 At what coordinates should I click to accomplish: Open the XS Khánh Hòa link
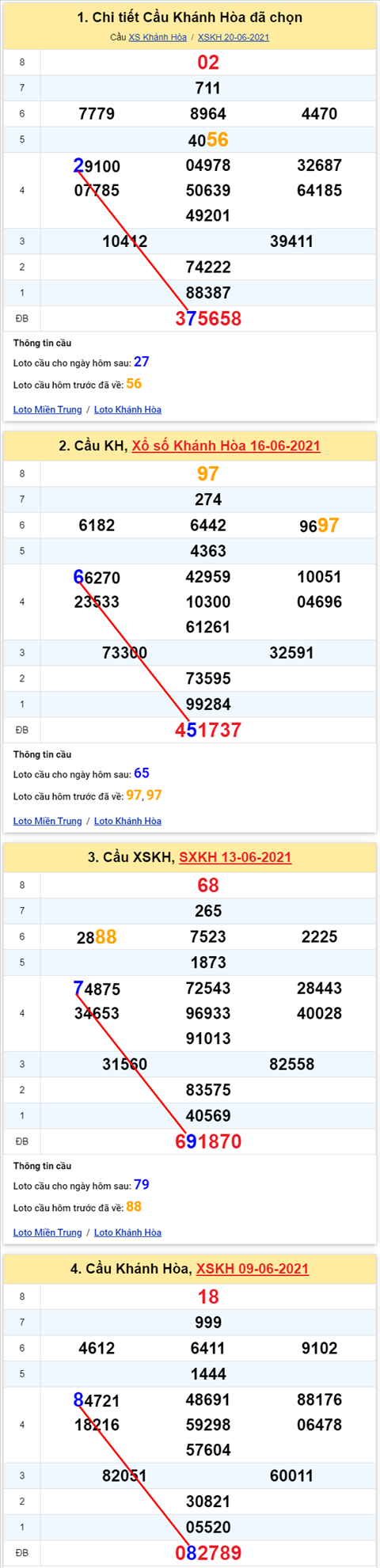[x=158, y=37]
